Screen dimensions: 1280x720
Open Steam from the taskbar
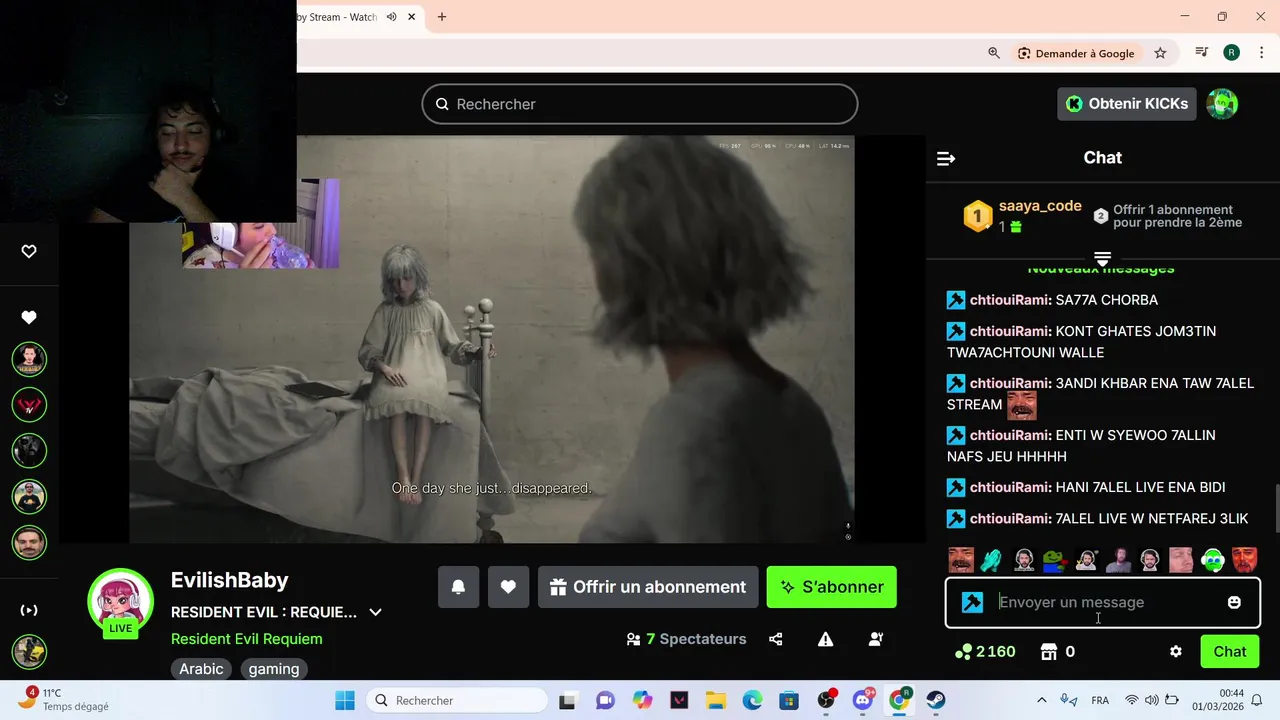pyautogui.click(x=936, y=700)
